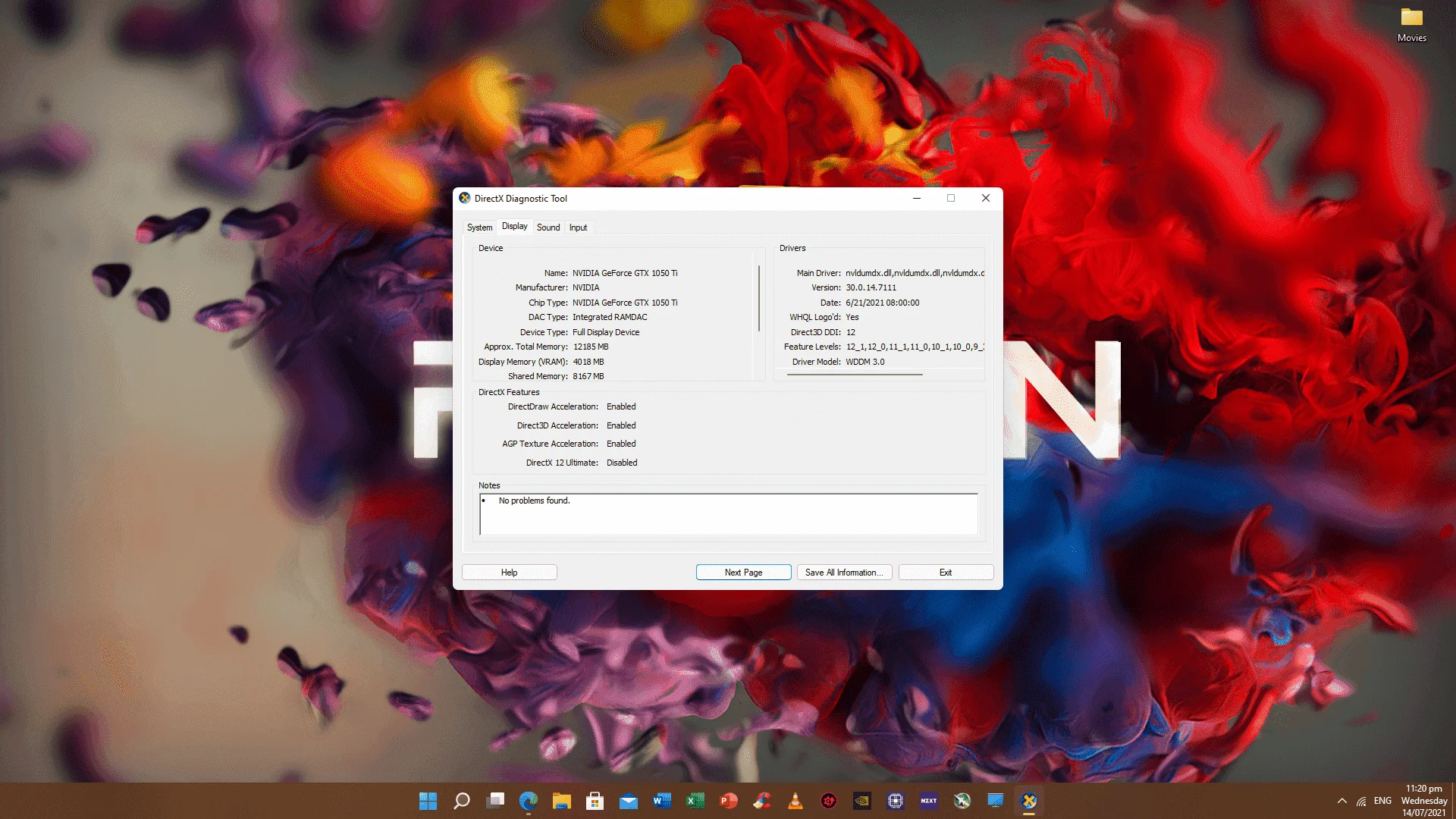Open Microsoft Store from the taskbar
Image resolution: width=1456 pixels, height=819 pixels.
(595, 801)
